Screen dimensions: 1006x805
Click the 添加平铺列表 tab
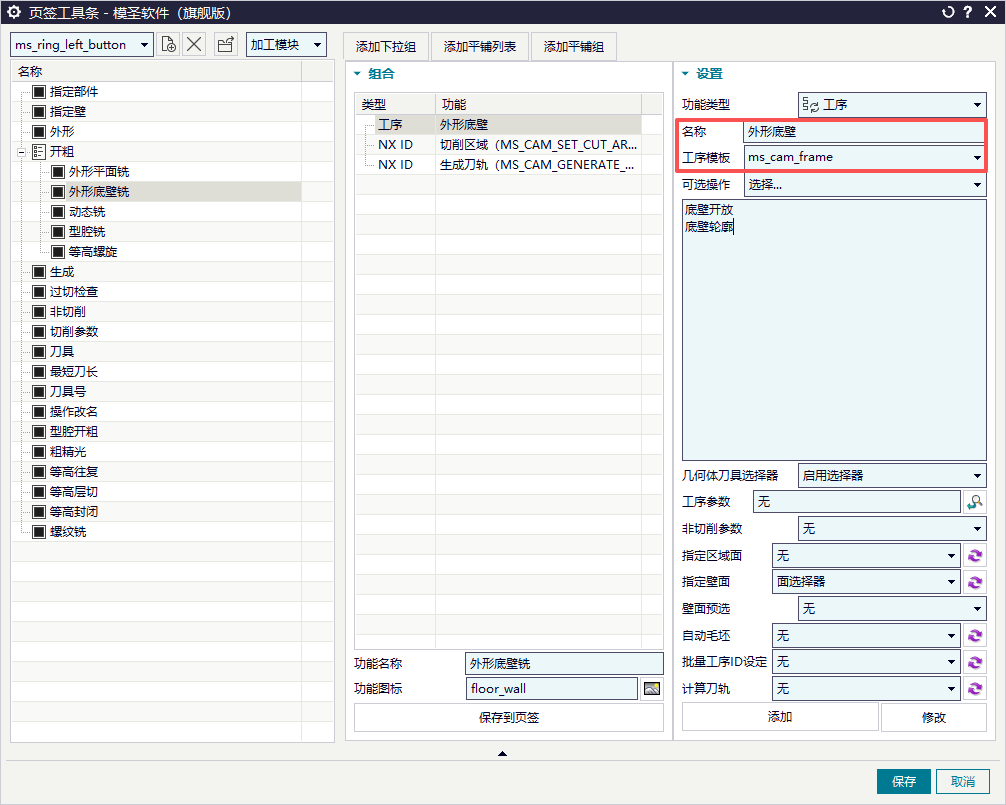(x=480, y=47)
